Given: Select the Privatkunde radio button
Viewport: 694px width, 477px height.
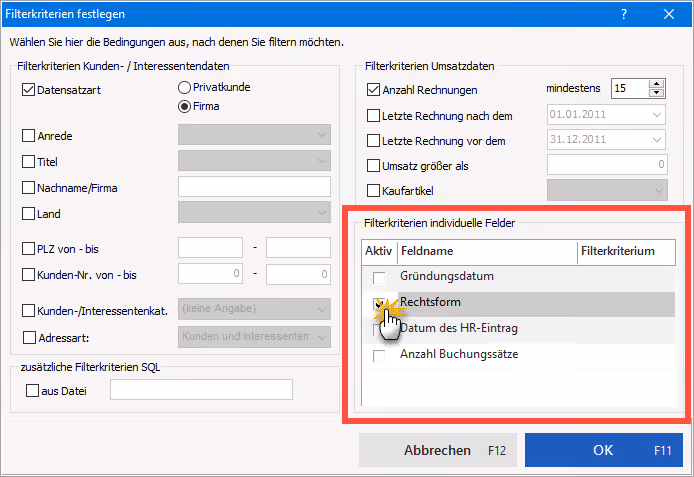Looking at the screenshot, I should point(184,88).
